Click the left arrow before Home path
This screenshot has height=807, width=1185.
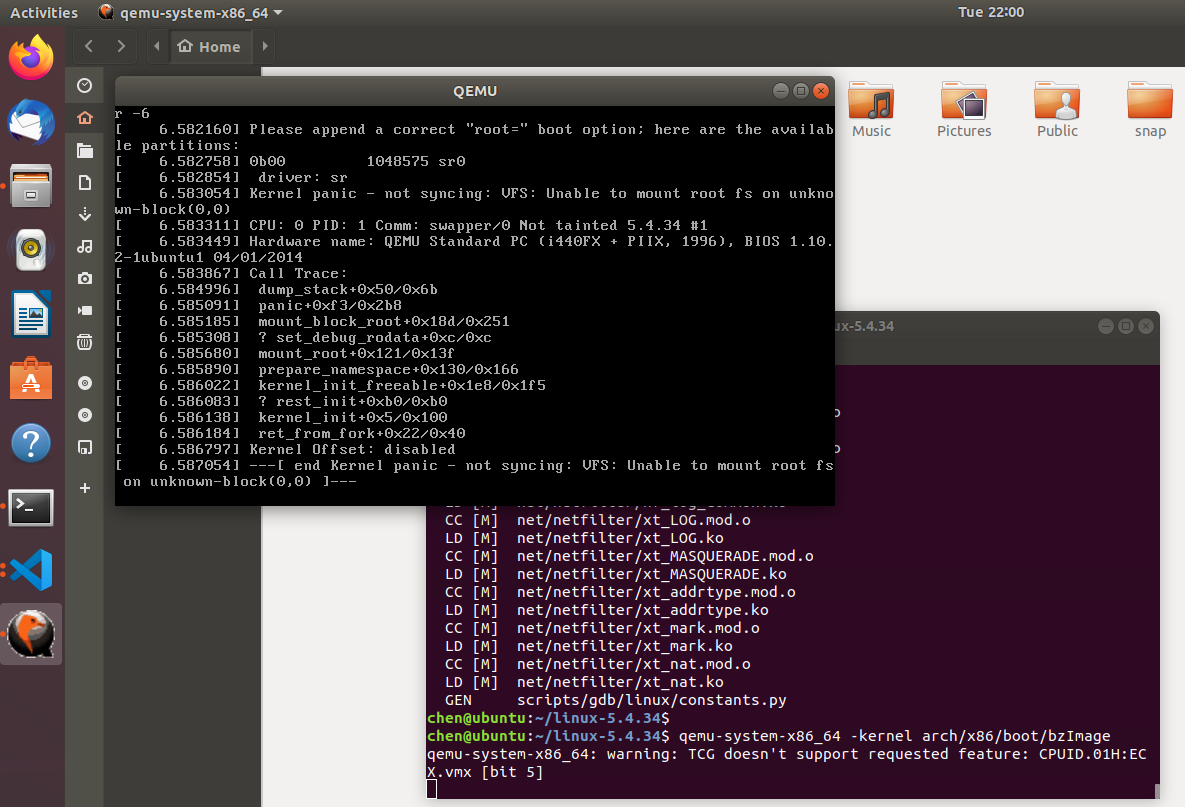click(156, 46)
